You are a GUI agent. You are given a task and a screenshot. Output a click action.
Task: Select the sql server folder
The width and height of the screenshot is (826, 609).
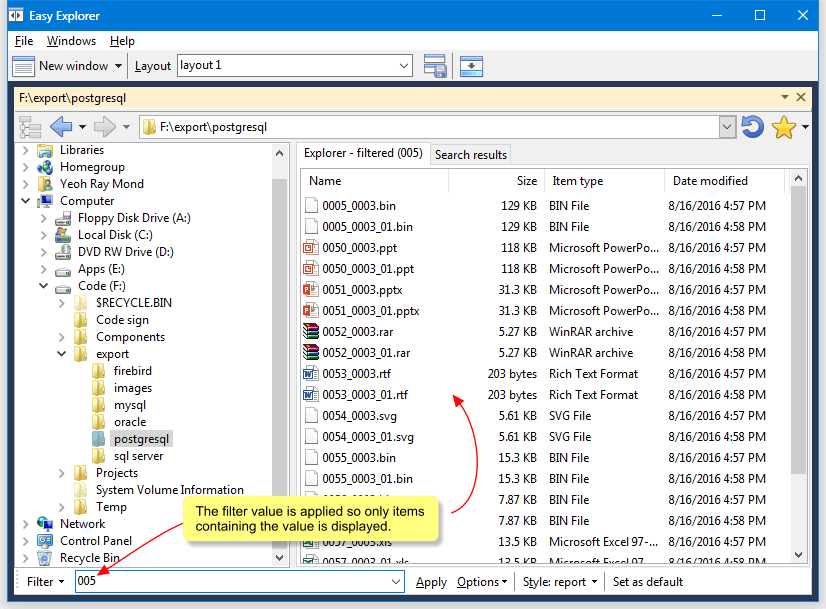139,456
